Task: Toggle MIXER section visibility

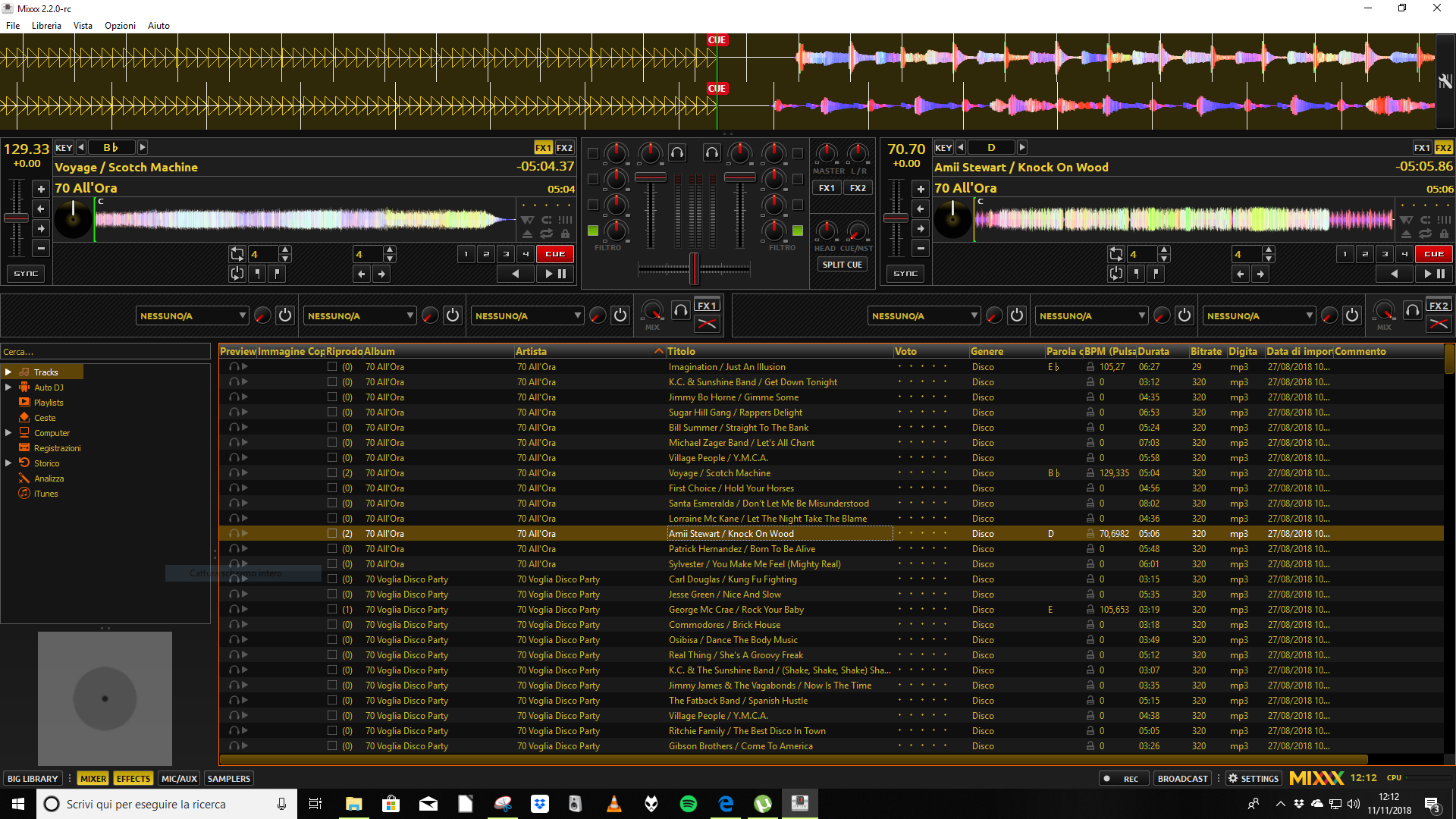Action: click(x=93, y=779)
